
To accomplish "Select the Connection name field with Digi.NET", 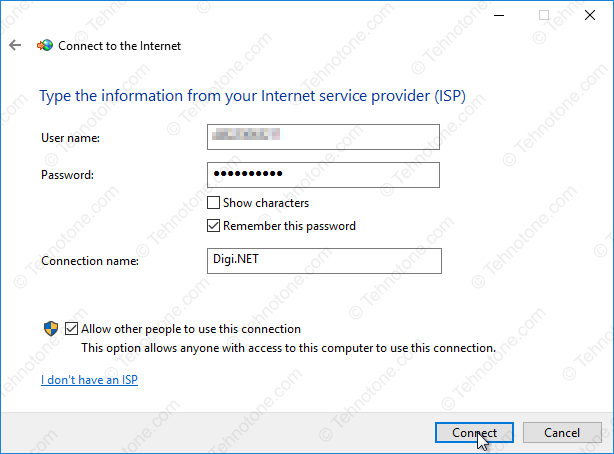I will tap(324, 261).
